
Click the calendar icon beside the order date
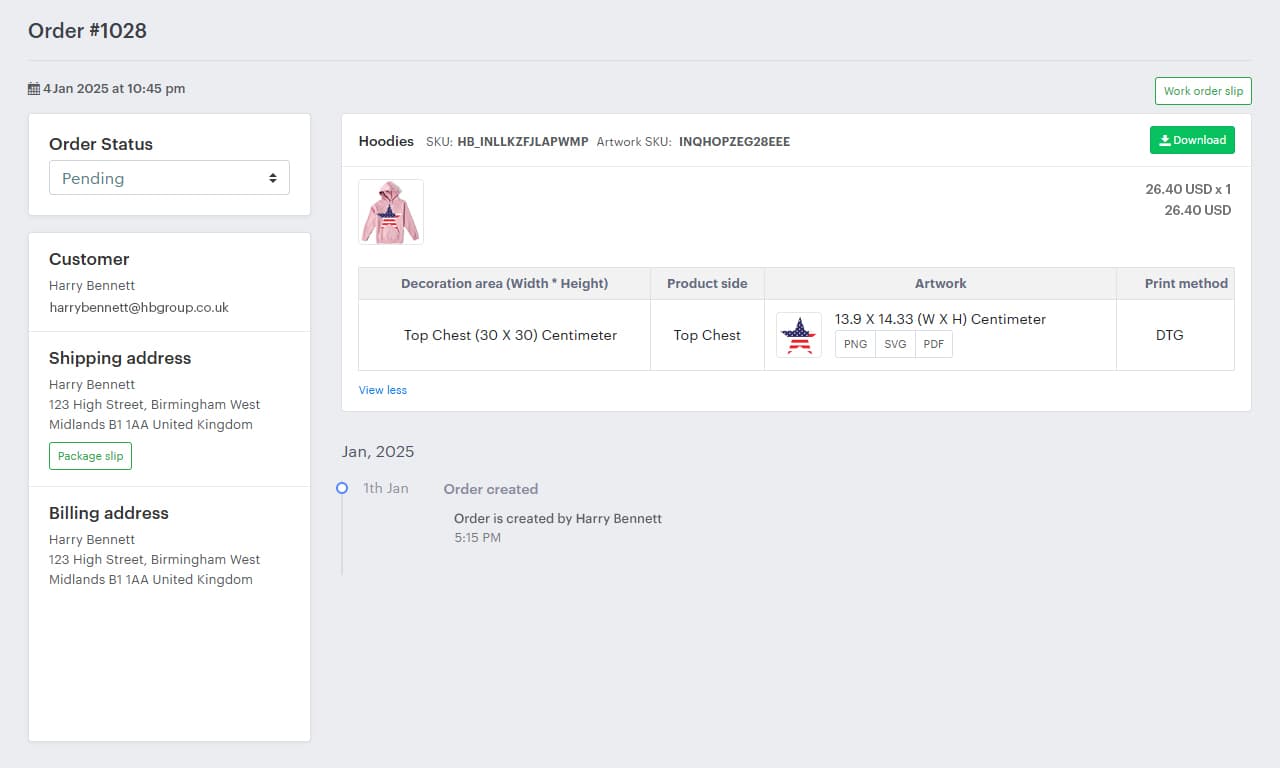(35, 87)
